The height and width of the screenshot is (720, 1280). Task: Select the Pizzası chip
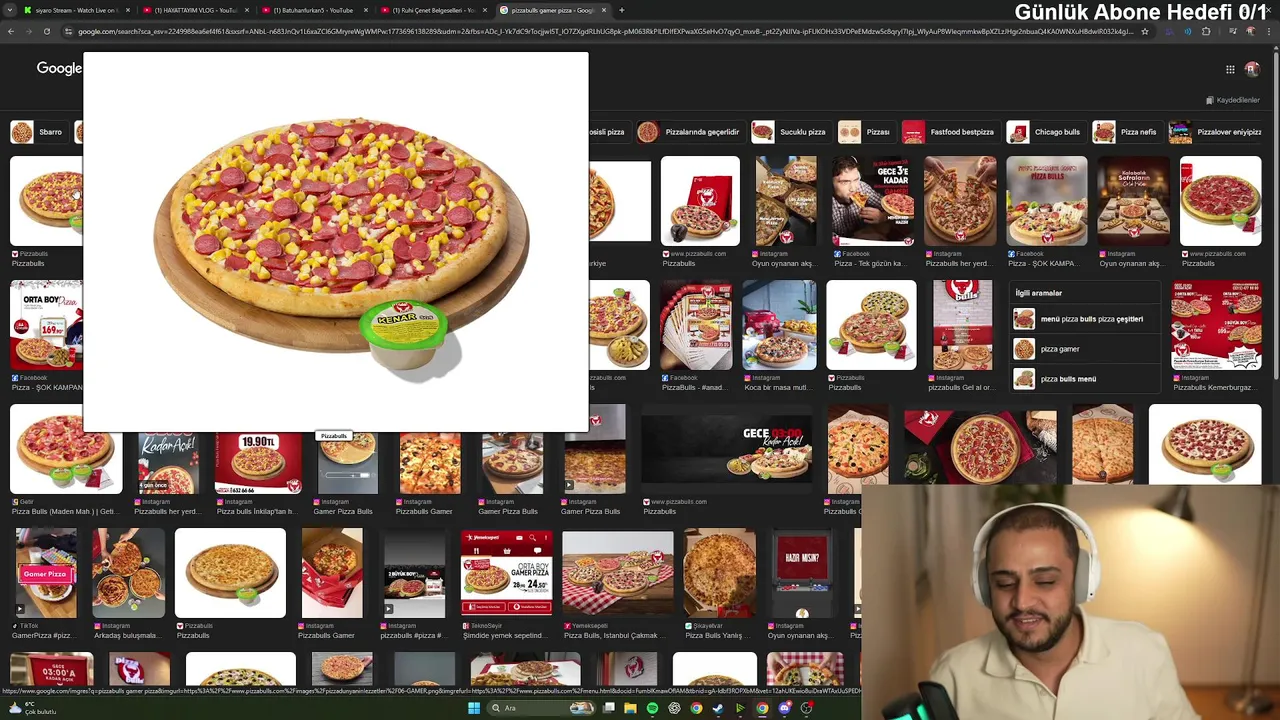[866, 132]
